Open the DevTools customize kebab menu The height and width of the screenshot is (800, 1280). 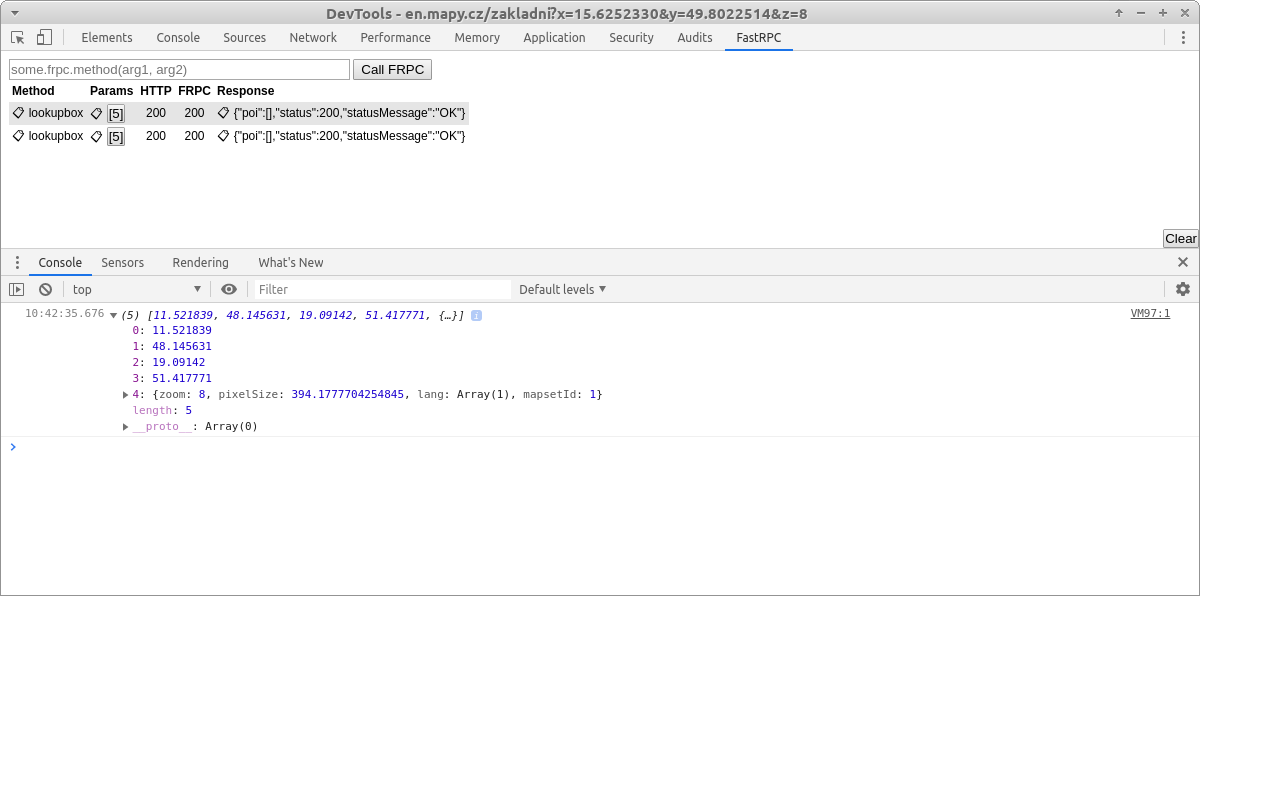point(1183,37)
